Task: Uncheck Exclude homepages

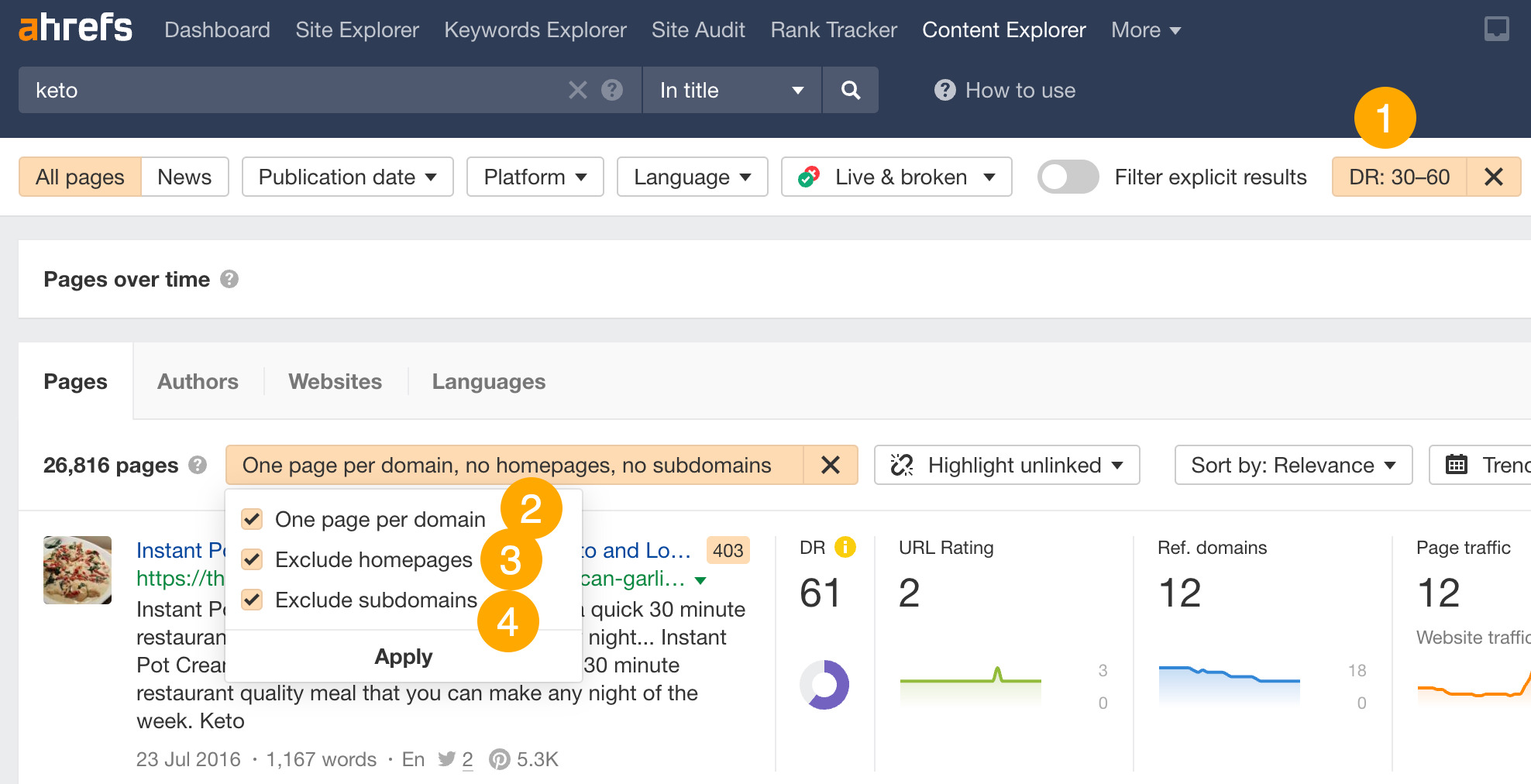Action: [x=251, y=559]
